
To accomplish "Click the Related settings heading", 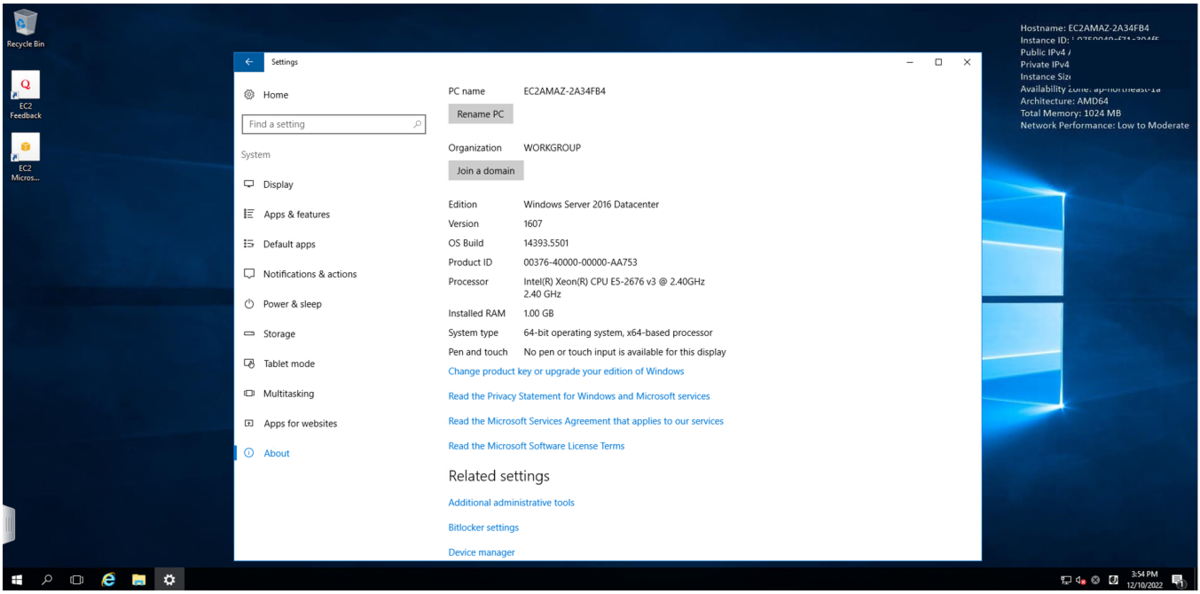I will tap(499, 476).
